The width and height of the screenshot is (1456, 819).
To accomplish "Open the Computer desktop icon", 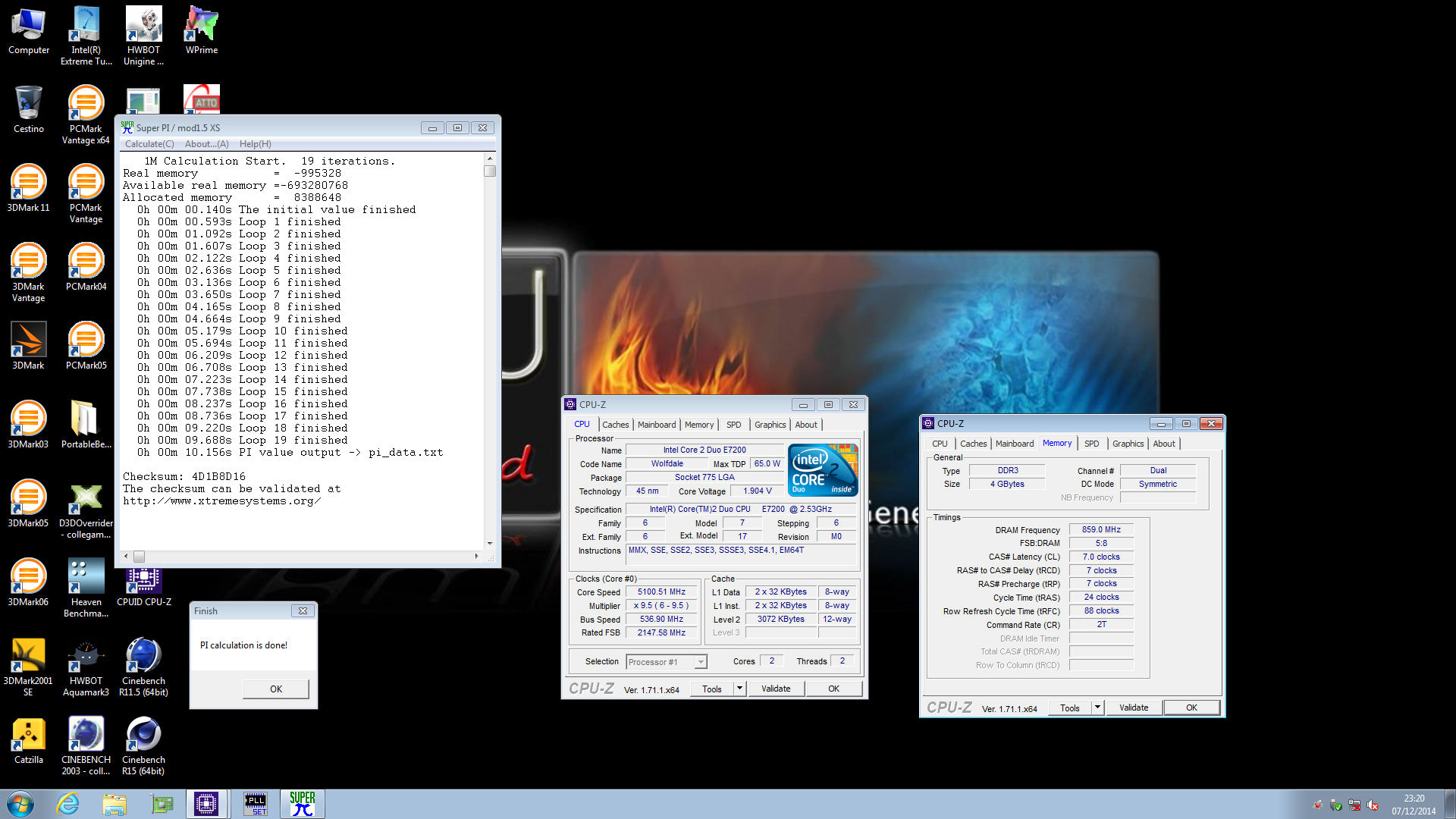I will (28, 31).
